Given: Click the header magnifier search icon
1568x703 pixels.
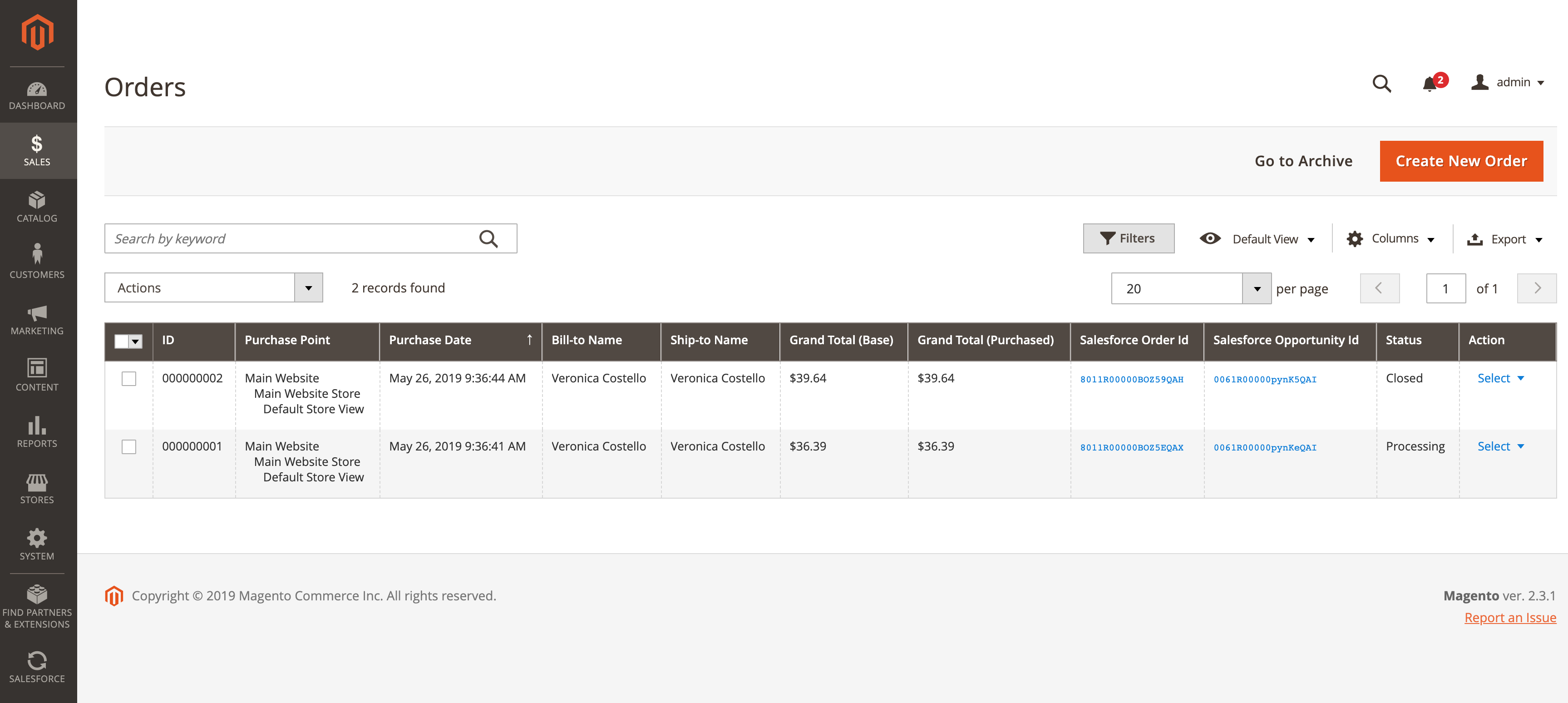Looking at the screenshot, I should coord(1382,83).
